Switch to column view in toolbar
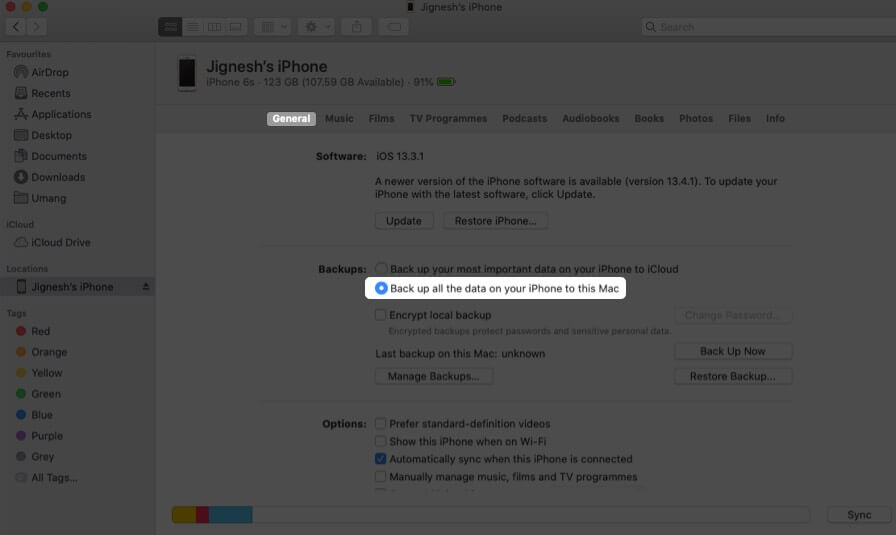The height and width of the screenshot is (535, 896). coord(214,27)
